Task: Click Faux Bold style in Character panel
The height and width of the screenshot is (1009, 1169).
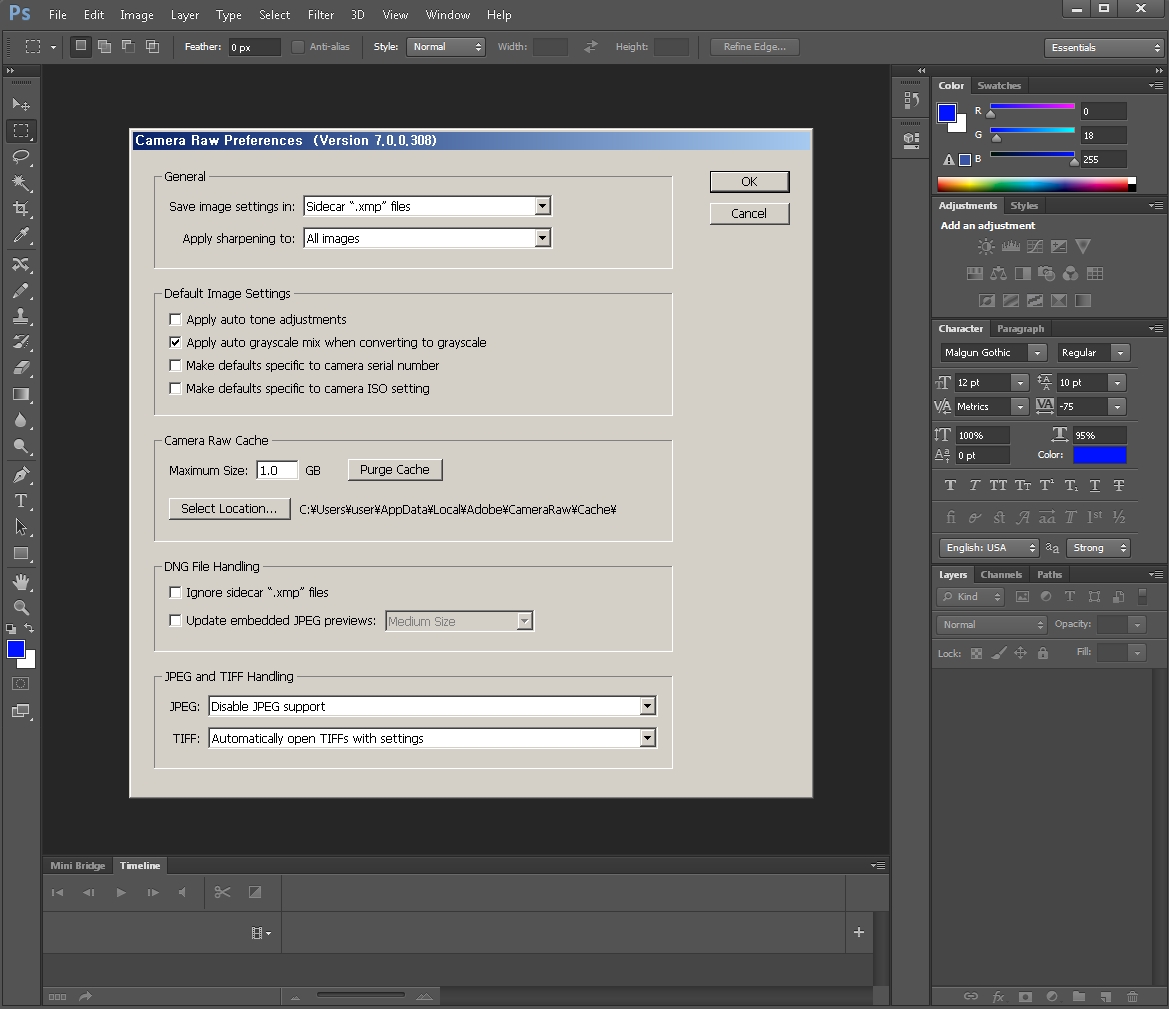Action: pyautogui.click(x=950, y=485)
